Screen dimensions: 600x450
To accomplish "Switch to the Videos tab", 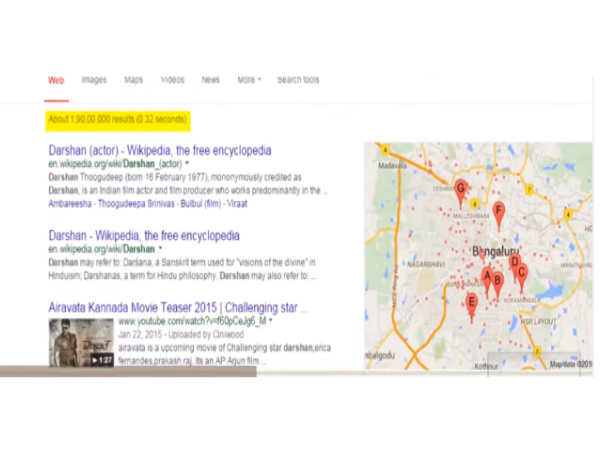I will (173, 80).
